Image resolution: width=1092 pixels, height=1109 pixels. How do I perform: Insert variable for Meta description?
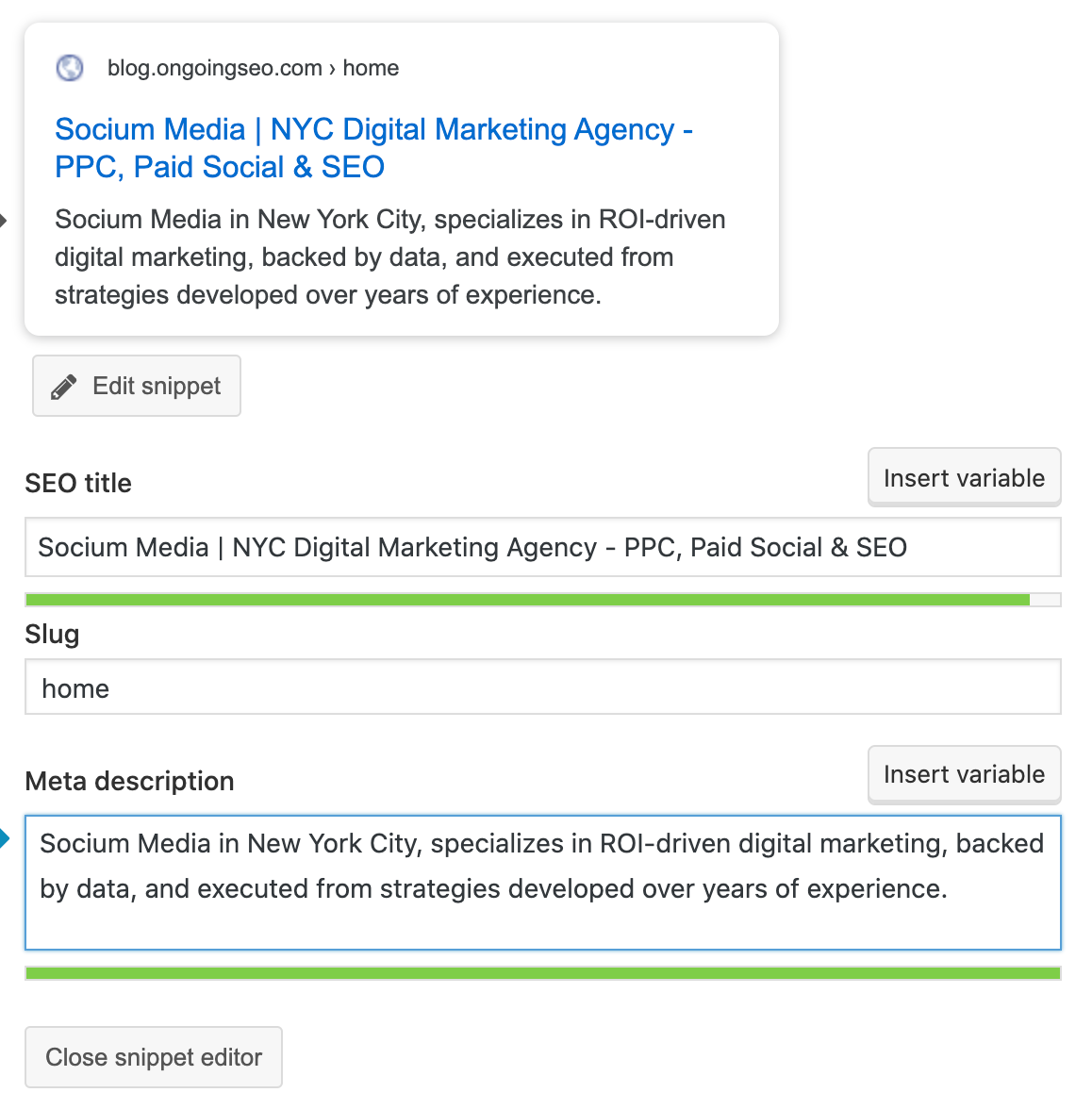964,774
